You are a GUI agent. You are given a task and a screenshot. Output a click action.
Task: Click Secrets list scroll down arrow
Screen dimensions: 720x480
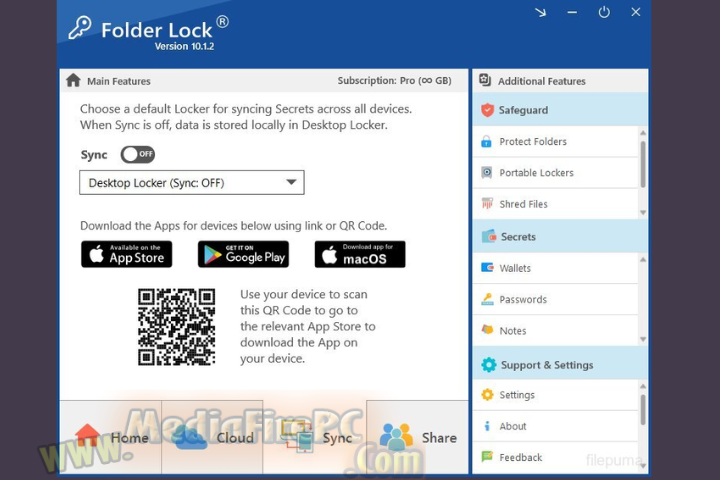[x=643, y=339]
